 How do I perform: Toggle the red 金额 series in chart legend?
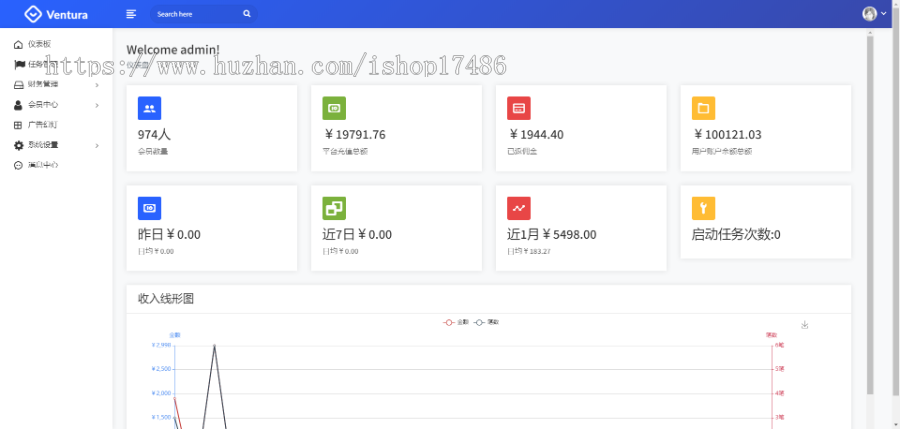tap(455, 322)
